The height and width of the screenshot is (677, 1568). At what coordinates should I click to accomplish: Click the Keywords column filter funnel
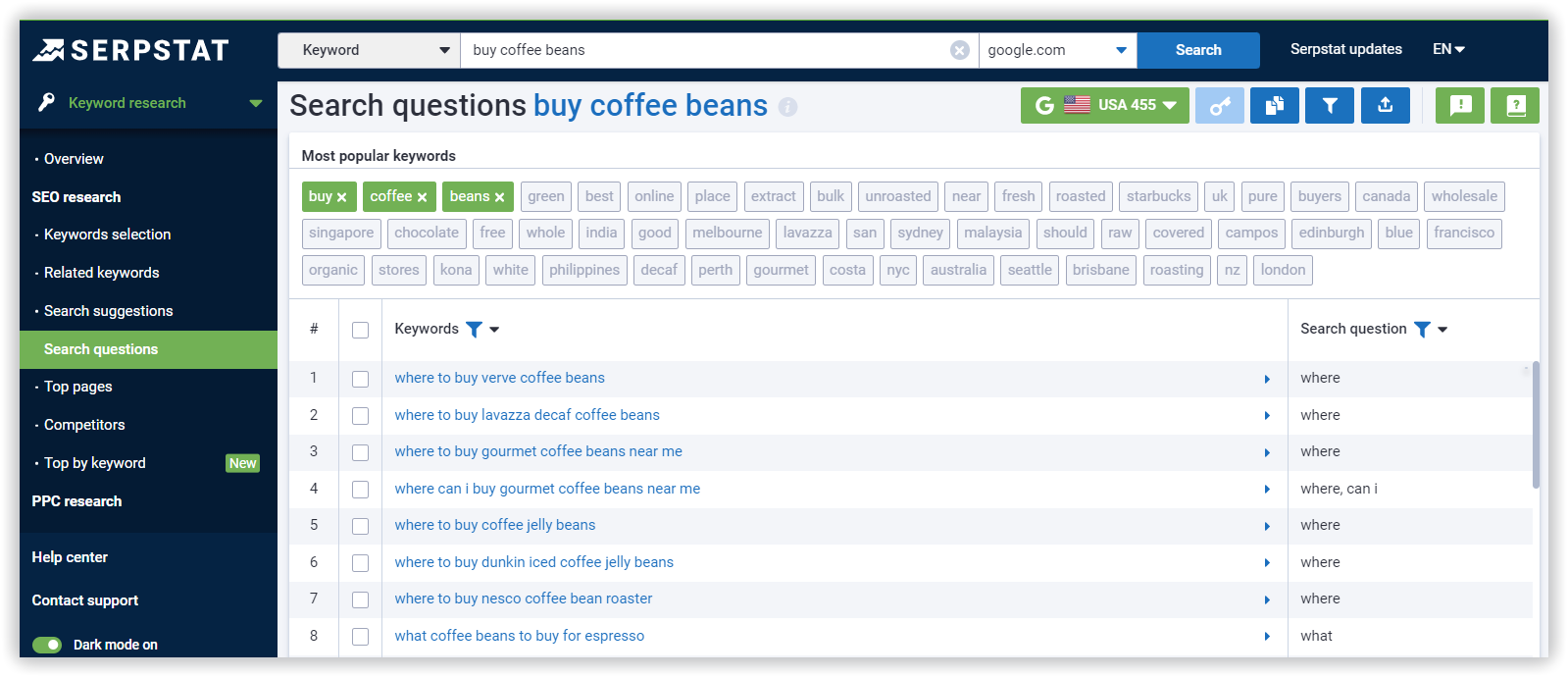point(474,330)
